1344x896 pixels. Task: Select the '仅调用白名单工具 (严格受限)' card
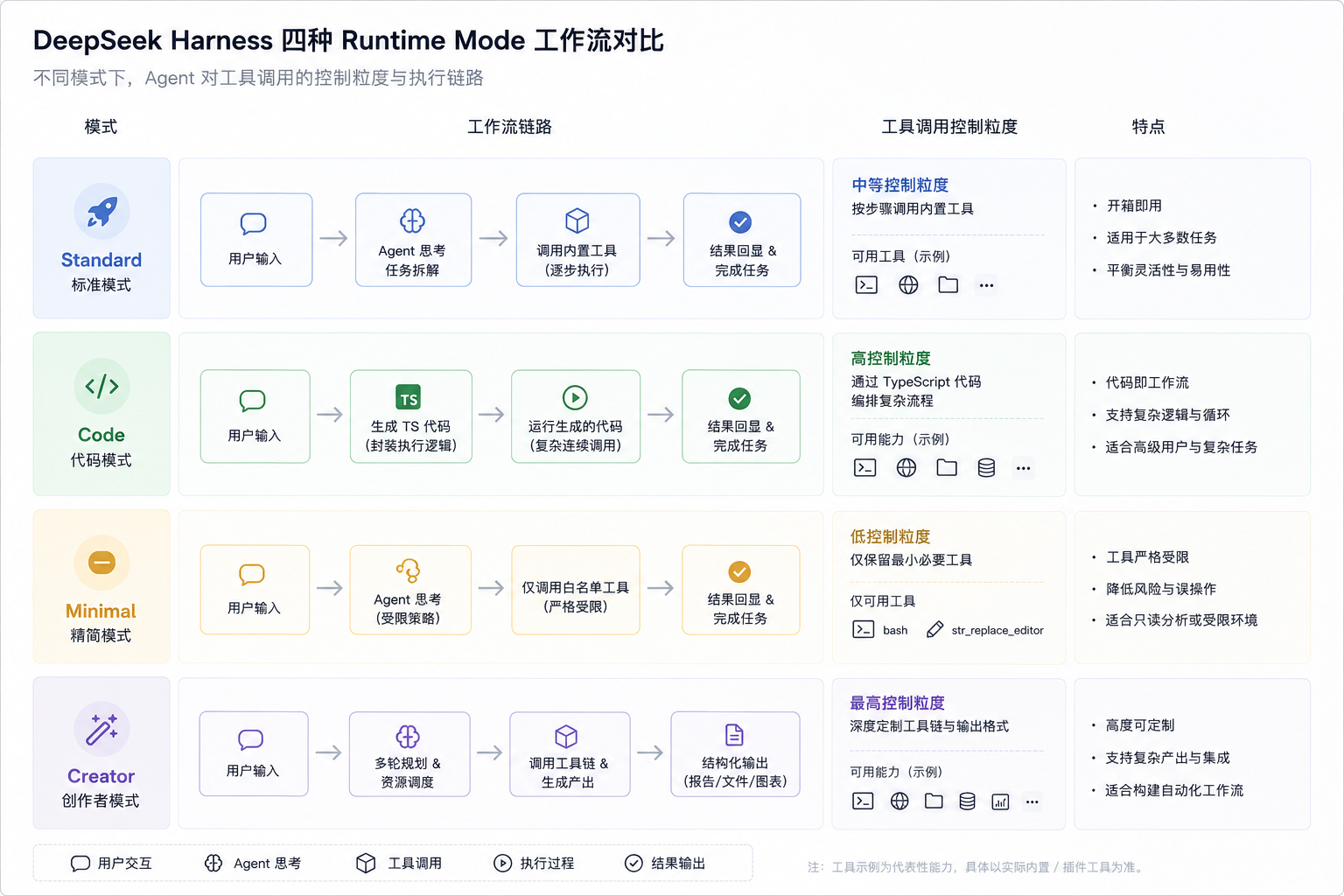pos(576,590)
